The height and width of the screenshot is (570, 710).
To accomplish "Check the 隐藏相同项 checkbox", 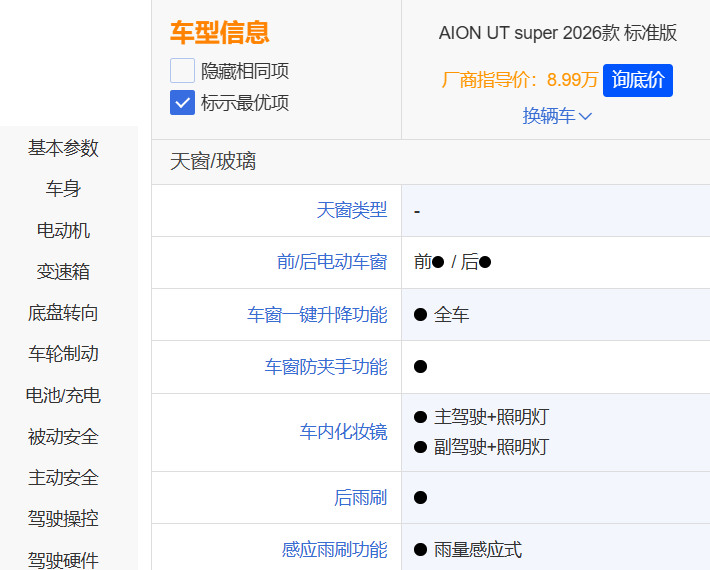I will [182, 71].
